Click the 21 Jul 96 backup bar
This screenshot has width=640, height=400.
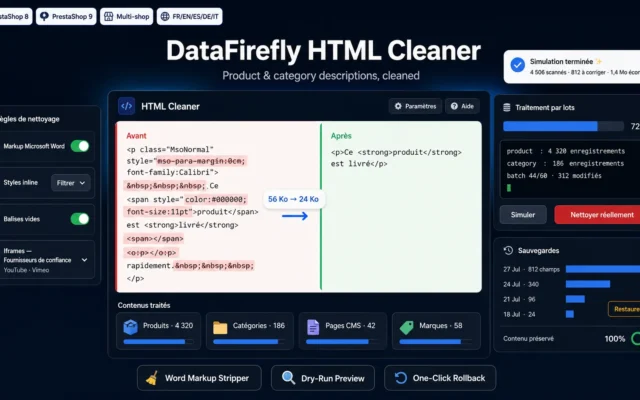[575, 299]
